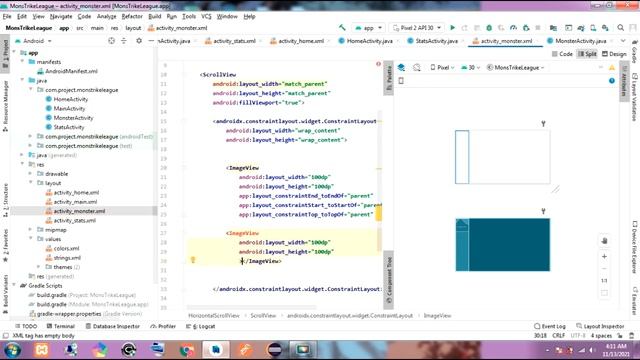Click the blue info icon in preview
Image resolution: width=640 pixels, height=360 pixels.
tap(612, 81)
